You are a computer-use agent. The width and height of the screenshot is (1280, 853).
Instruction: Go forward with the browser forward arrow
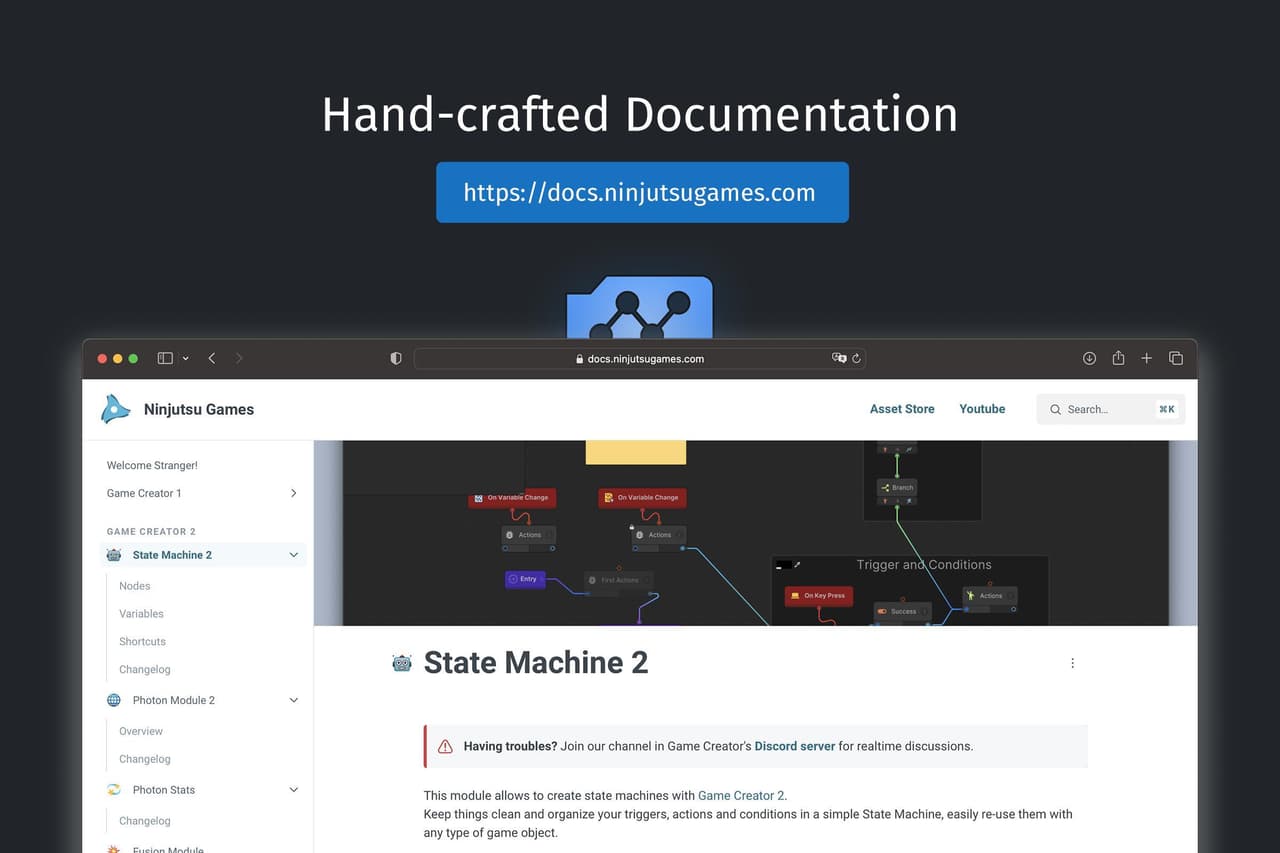pyautogui.click(x=239, y=358)
